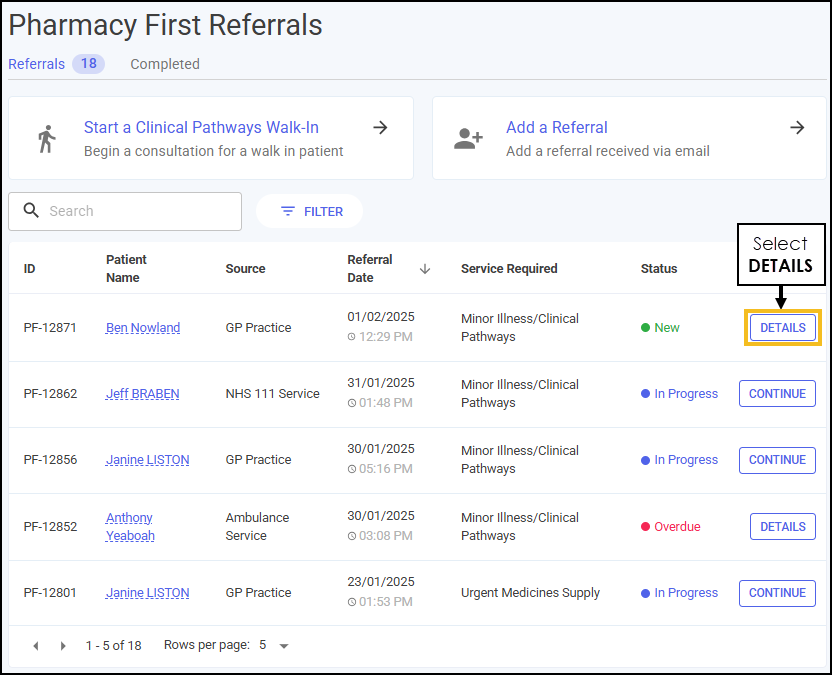Click the walking person walk-in icon

[x=47, y=139]
